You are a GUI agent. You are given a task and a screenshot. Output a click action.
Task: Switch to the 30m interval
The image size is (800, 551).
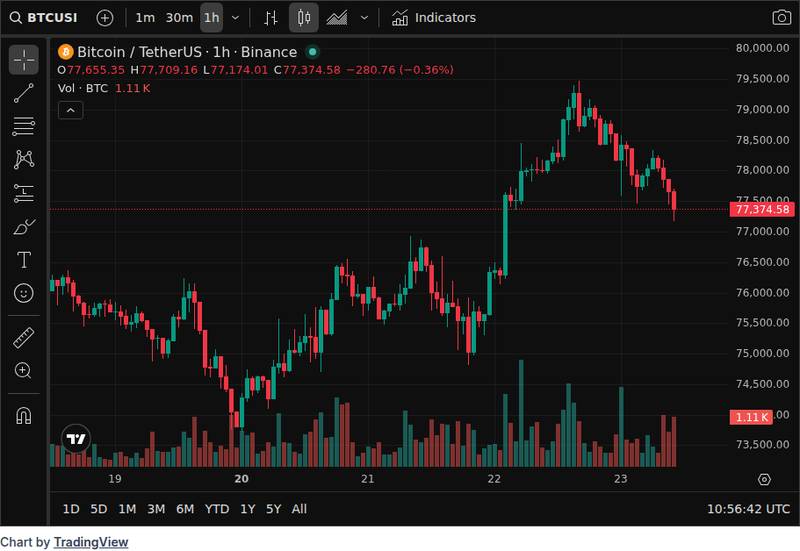click(179, 18)
